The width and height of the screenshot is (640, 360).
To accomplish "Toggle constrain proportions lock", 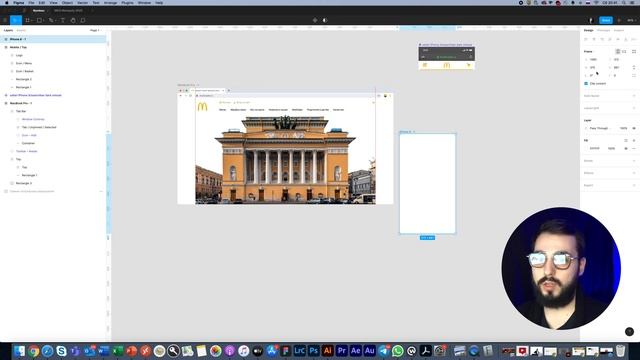I will coord(634,67).
